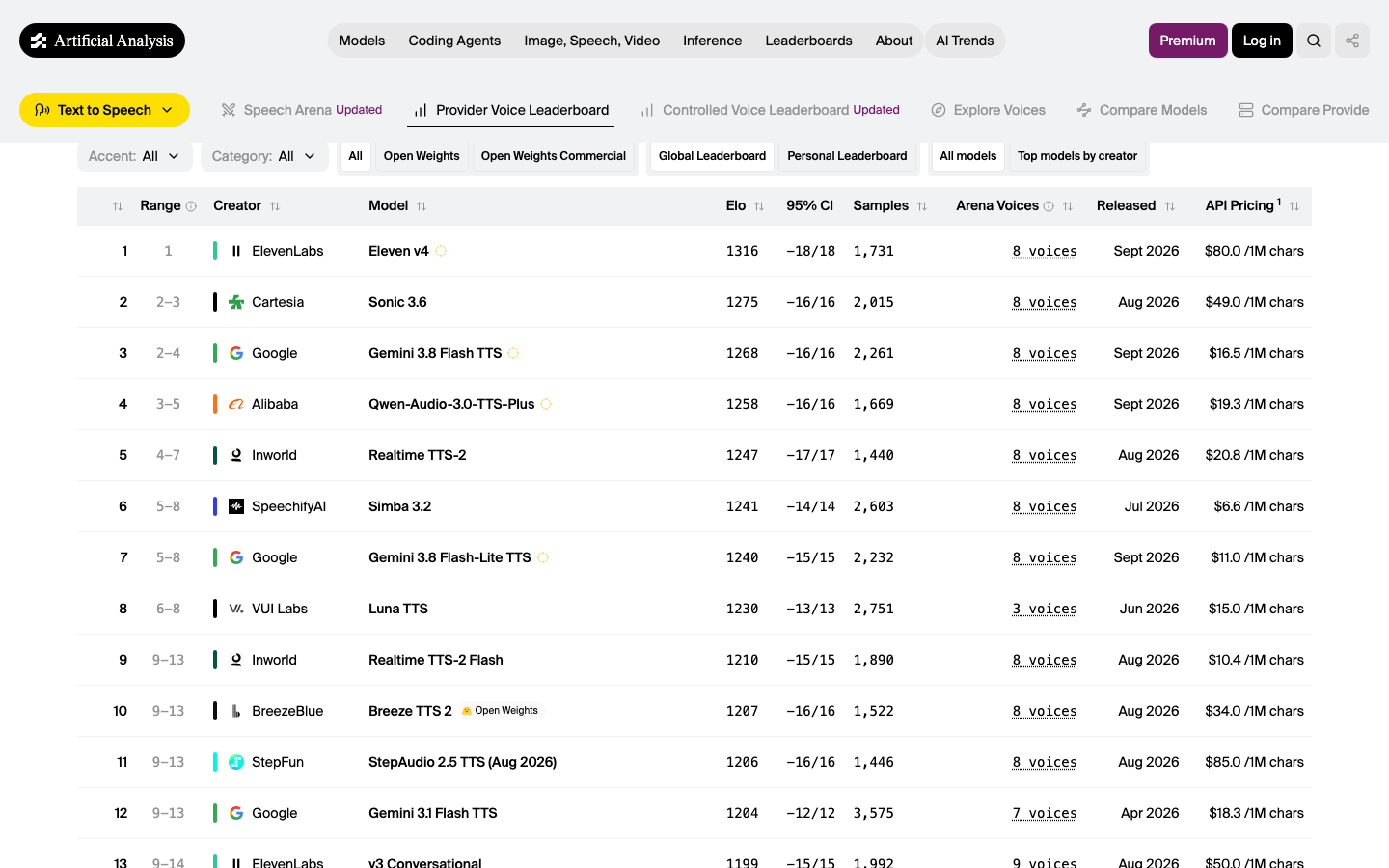The image size is (1389, 868).
Task: Select the All models filter
Action: click(x=968, y=156)
